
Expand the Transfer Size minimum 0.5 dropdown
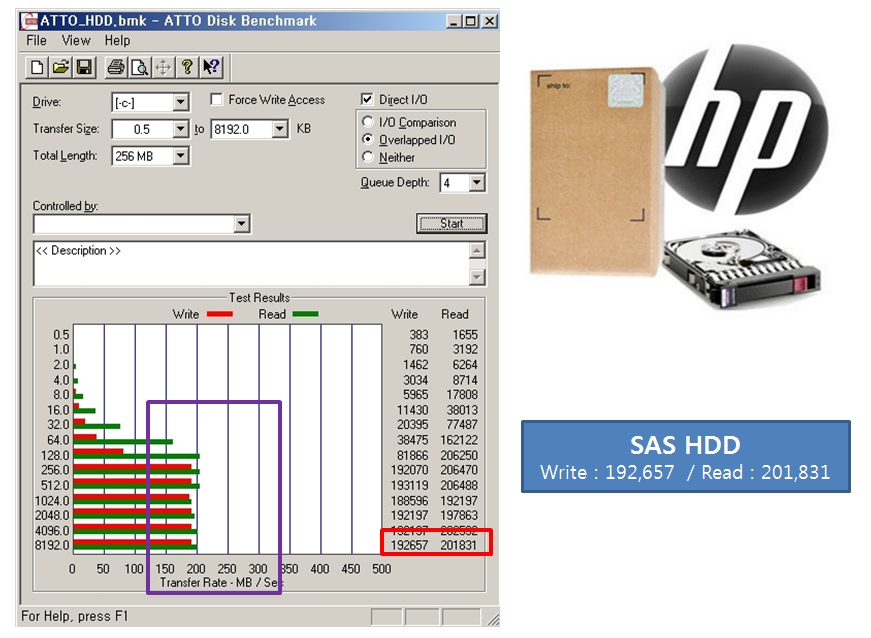tap(180, 129)
